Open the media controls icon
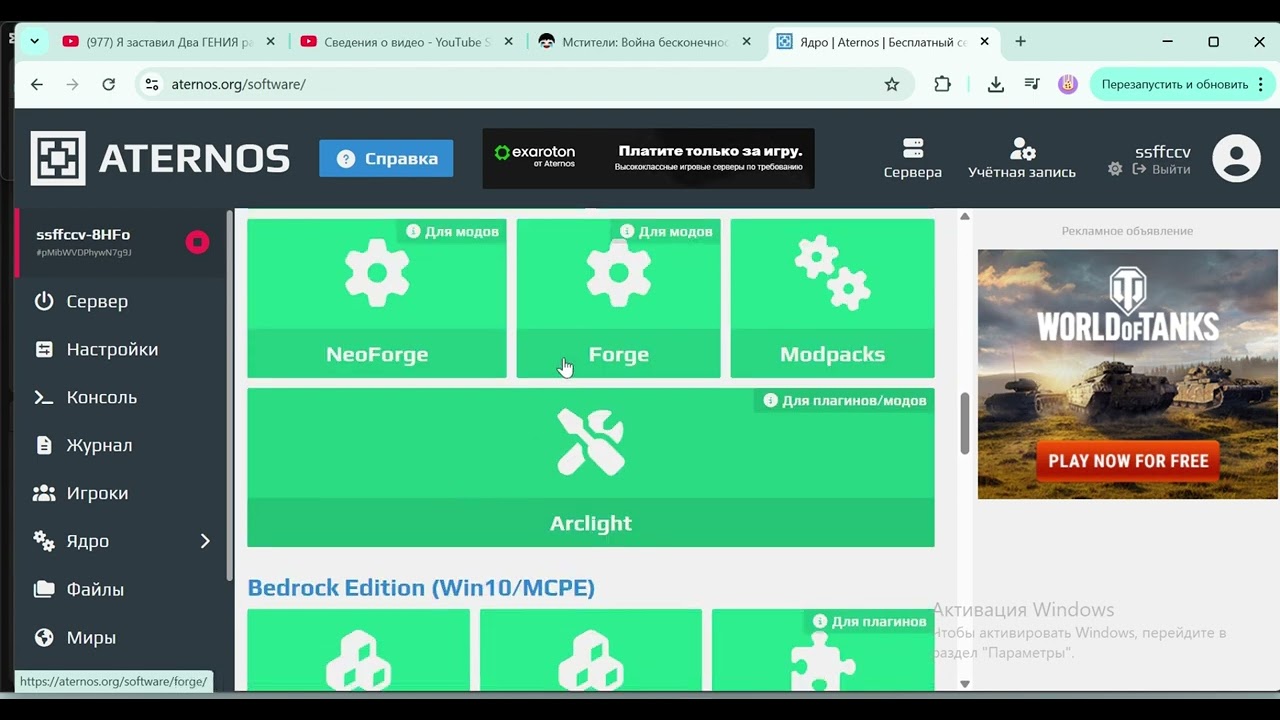1280x720 pixels. pyautogui.click(x=1032, y=85)
